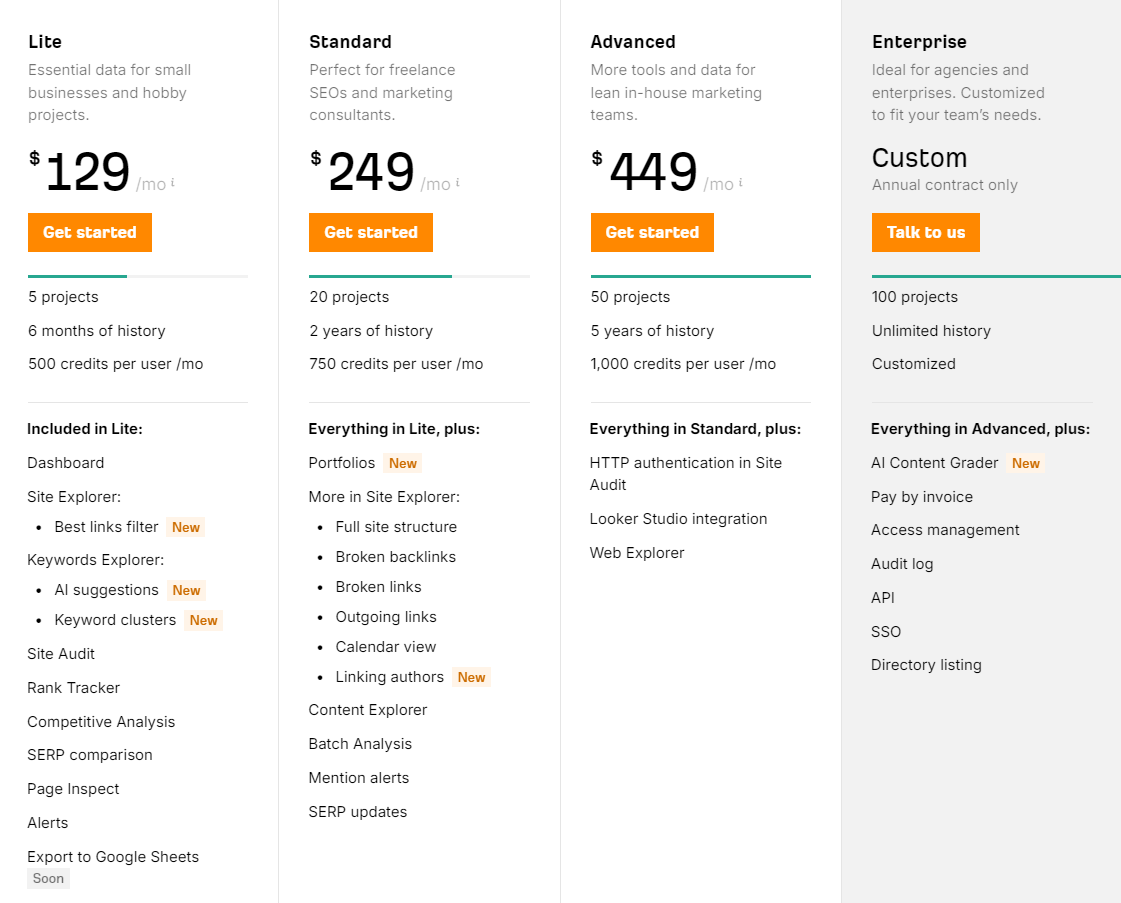Click the New badge next to Portfolios
1121x903 pixels.
tap(402, 463)
